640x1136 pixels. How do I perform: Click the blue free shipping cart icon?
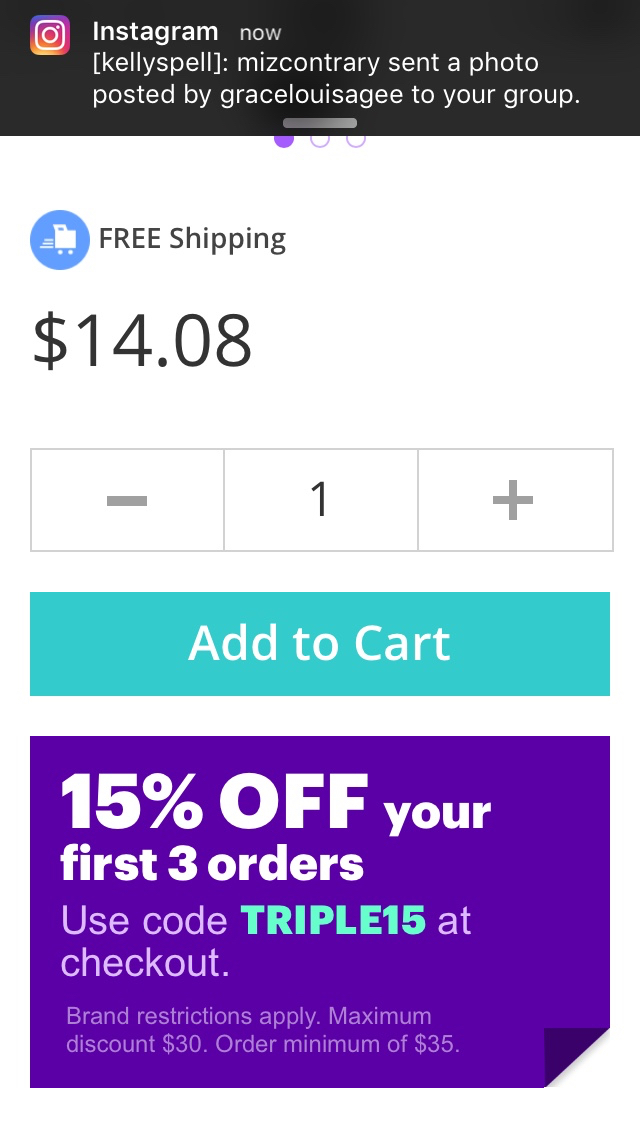(x=60, y=240)
